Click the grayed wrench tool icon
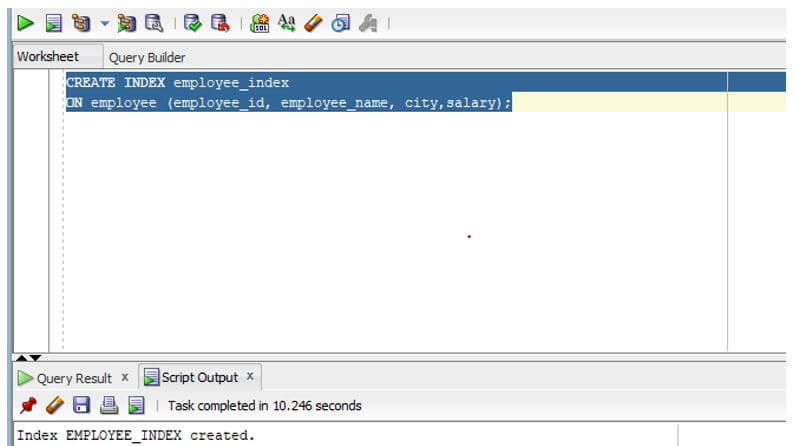Image resolution: width=797 pixels, height=446 pixels. coord(368,23)
